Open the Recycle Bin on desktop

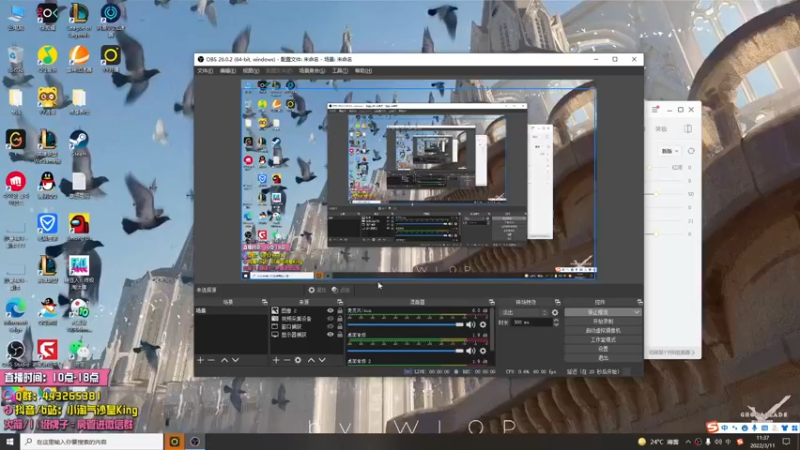[15, 57]
